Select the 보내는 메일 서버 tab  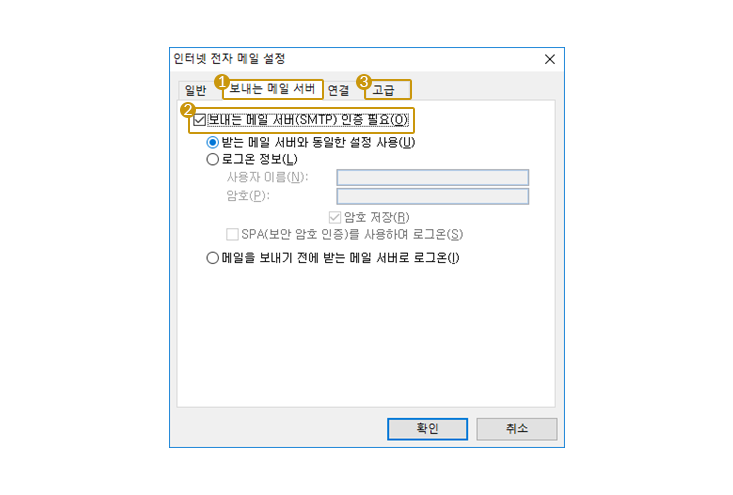pyautogui.click(x=273, y=89)
